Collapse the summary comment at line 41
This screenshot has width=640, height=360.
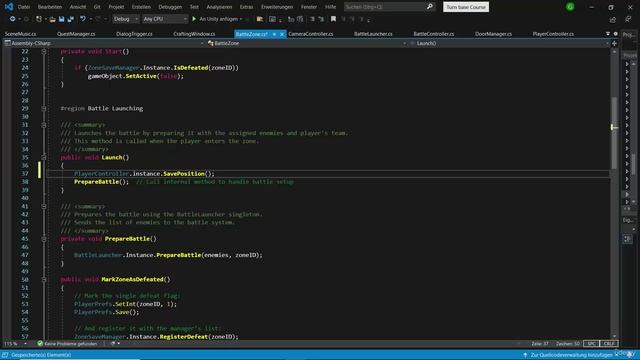(x=44, y=207)
